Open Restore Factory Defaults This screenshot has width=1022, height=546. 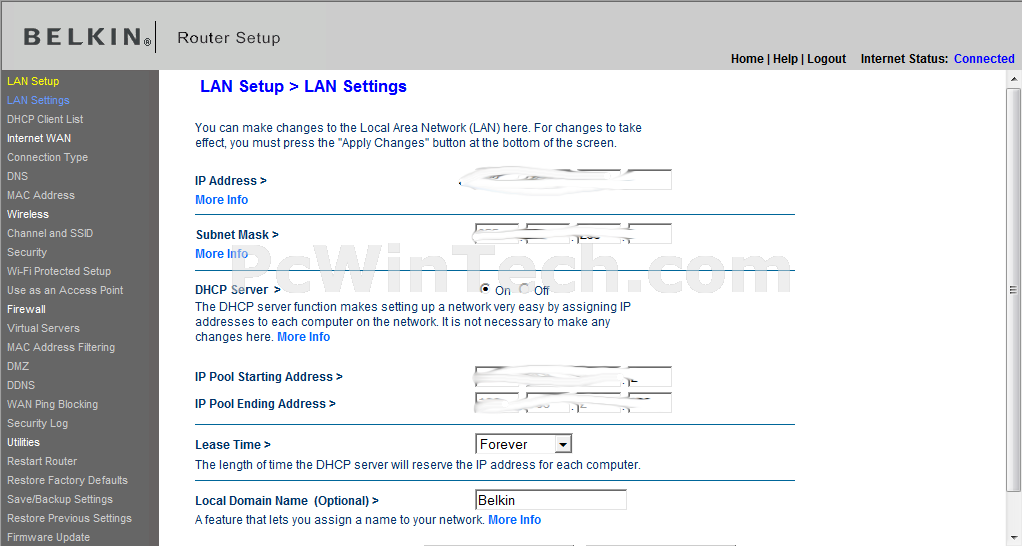[x=67, y=480]
